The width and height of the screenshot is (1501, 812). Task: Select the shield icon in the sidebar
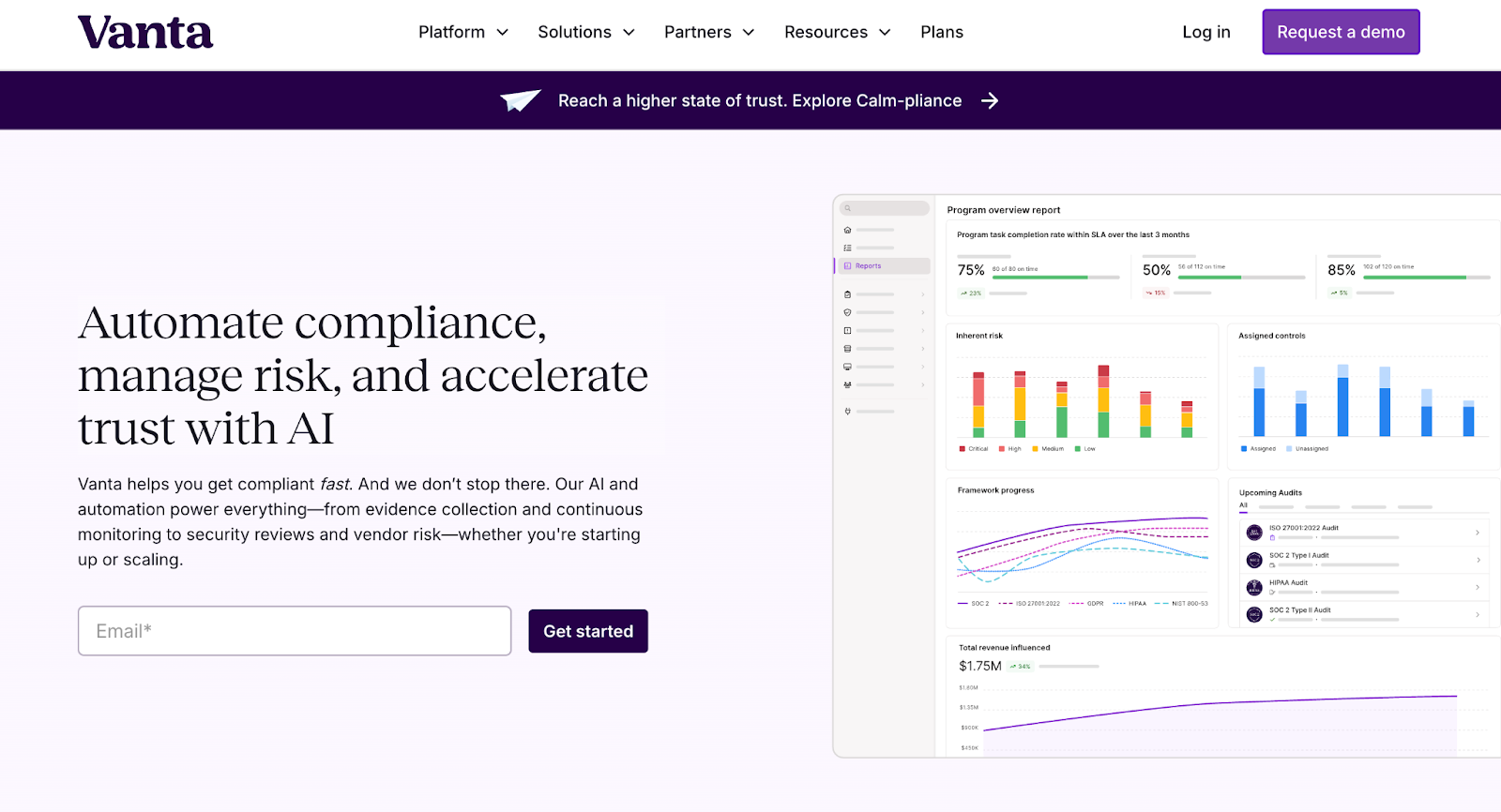pos(847,312)
